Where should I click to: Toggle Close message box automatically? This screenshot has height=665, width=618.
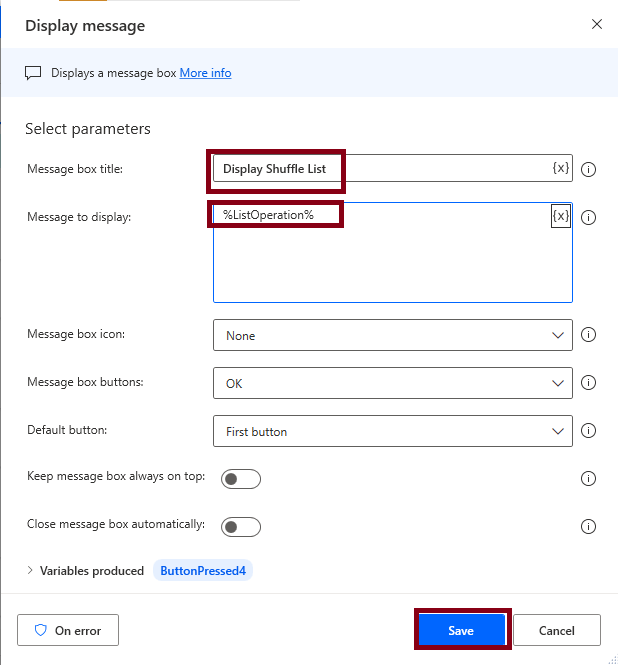241,527
